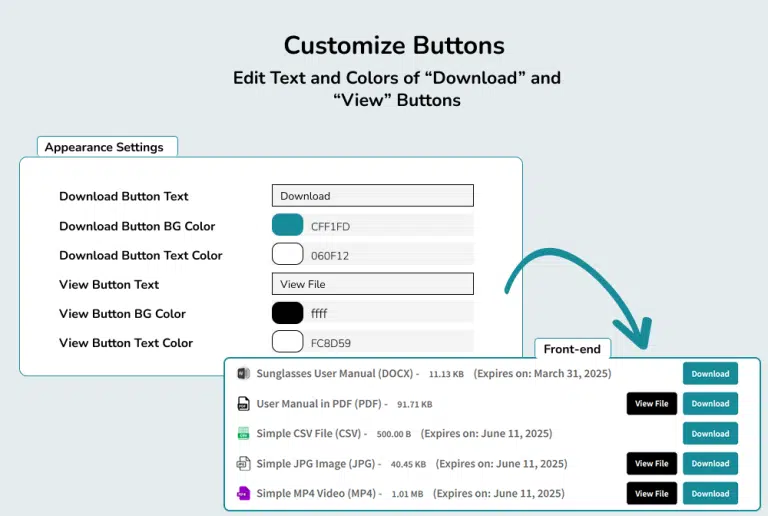Open the View Button Text Color swatch
The image size is (768, 516).
[x=287, y=342]
